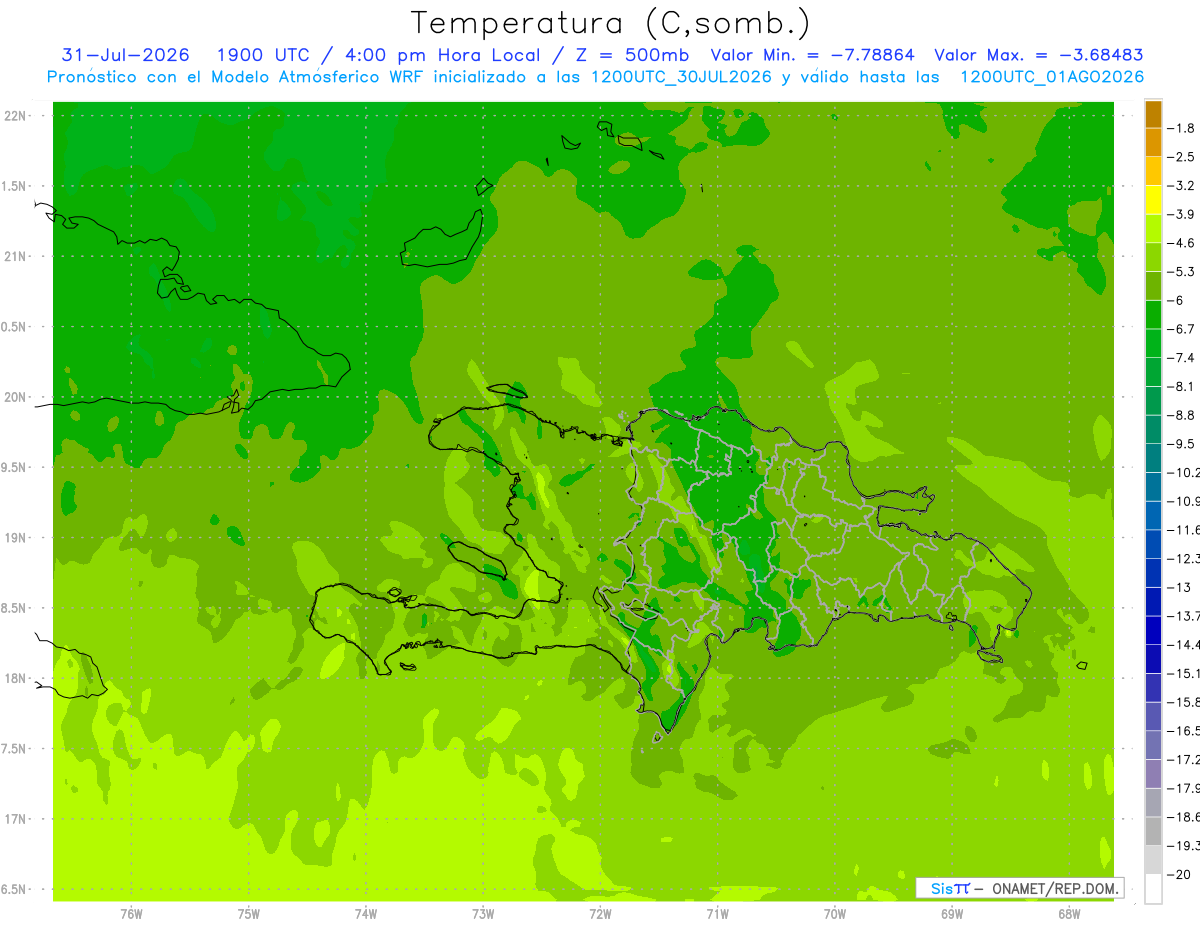
Task: Click the '71W' longitude axis label
Action: pyautogui.click(x=717, y=914)
